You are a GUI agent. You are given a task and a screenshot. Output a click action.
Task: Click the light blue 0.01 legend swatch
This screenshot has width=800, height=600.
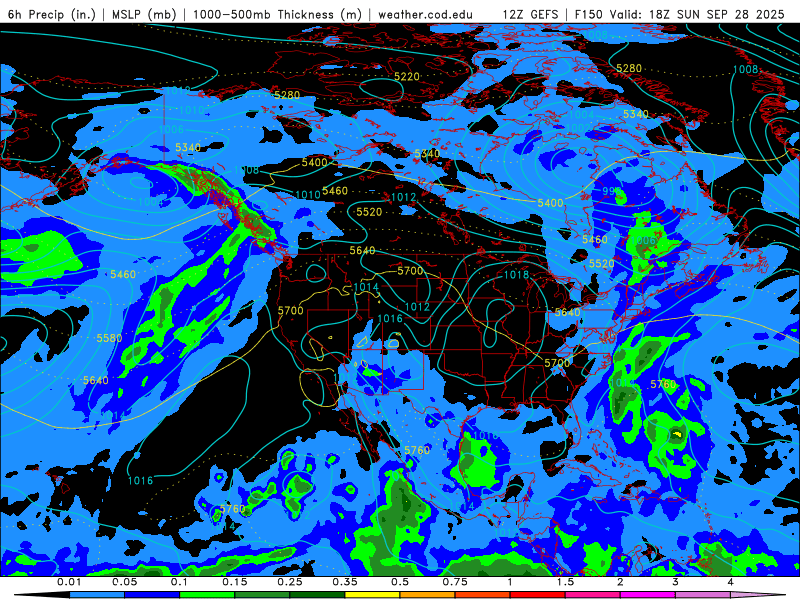pos(97,595)
